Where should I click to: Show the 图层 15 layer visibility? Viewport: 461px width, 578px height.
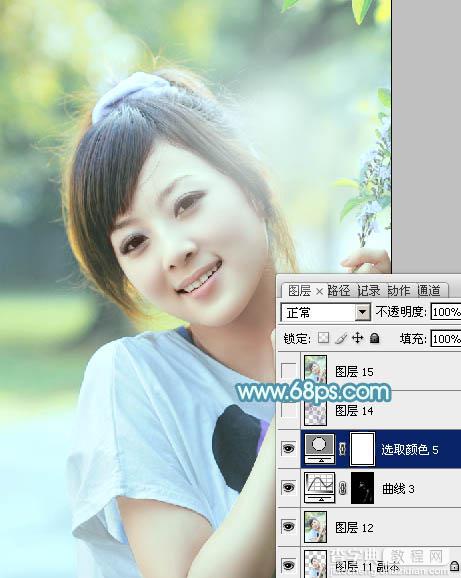(x=289, y=370)
